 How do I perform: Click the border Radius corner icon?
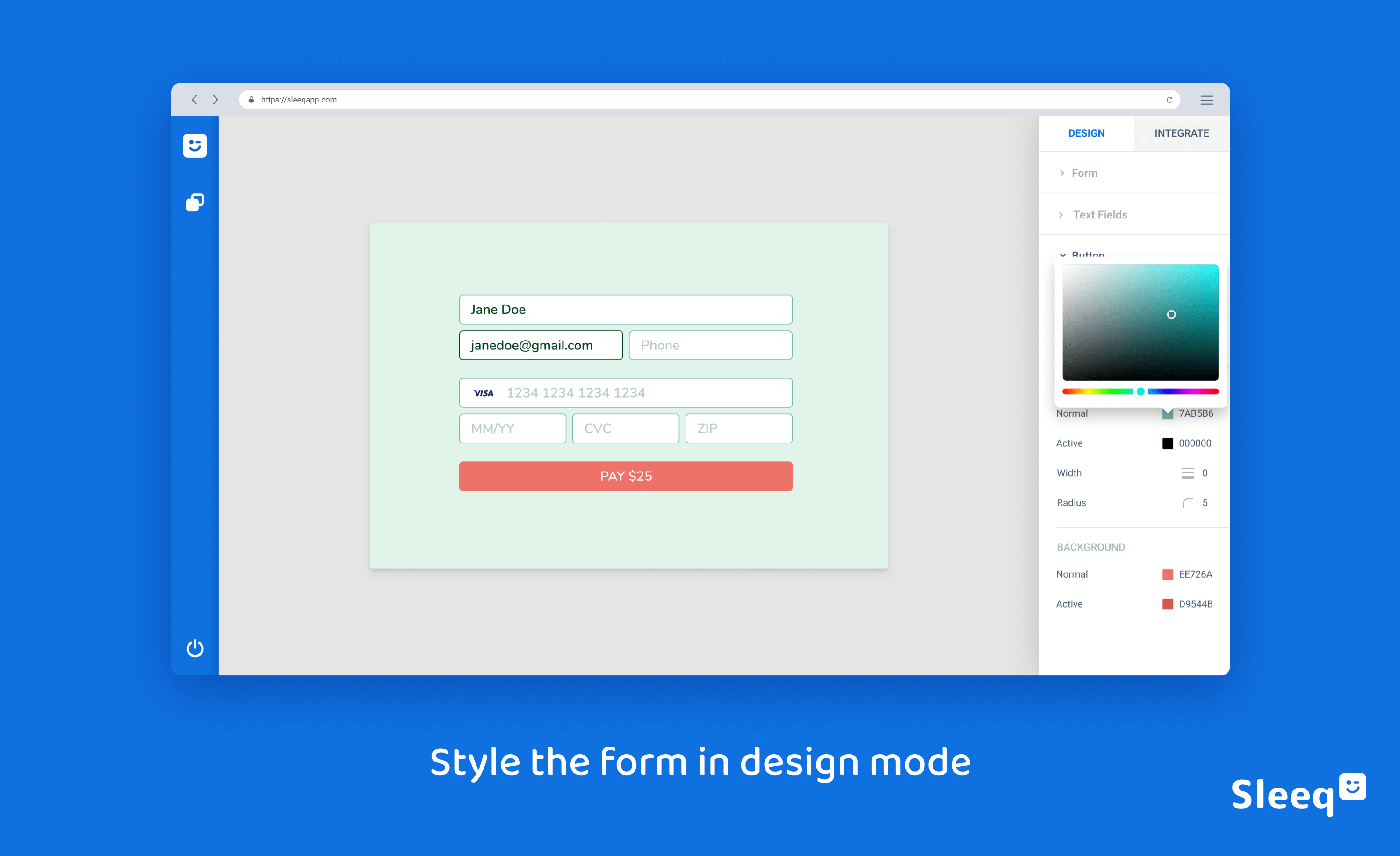(1188, 503)
